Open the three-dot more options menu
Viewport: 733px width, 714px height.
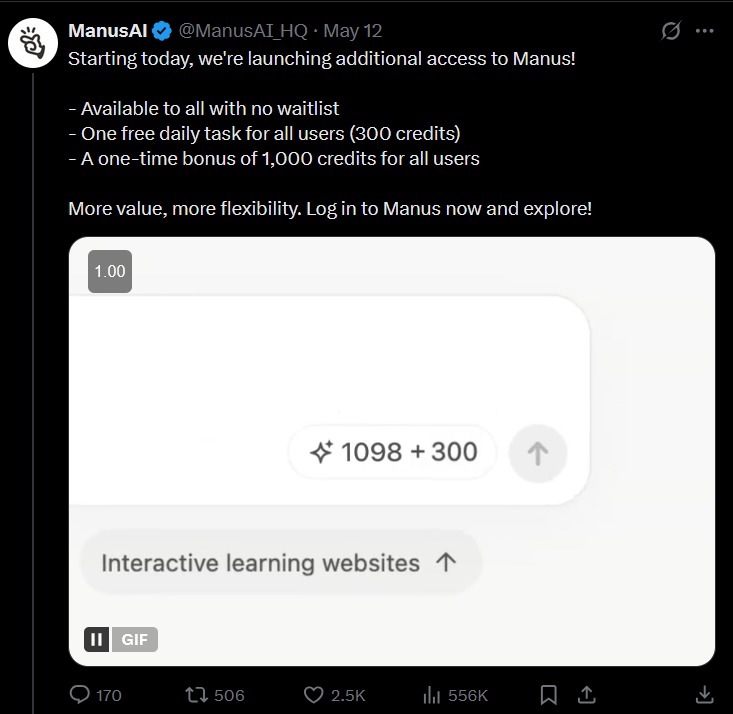click(x=704, y=31)
